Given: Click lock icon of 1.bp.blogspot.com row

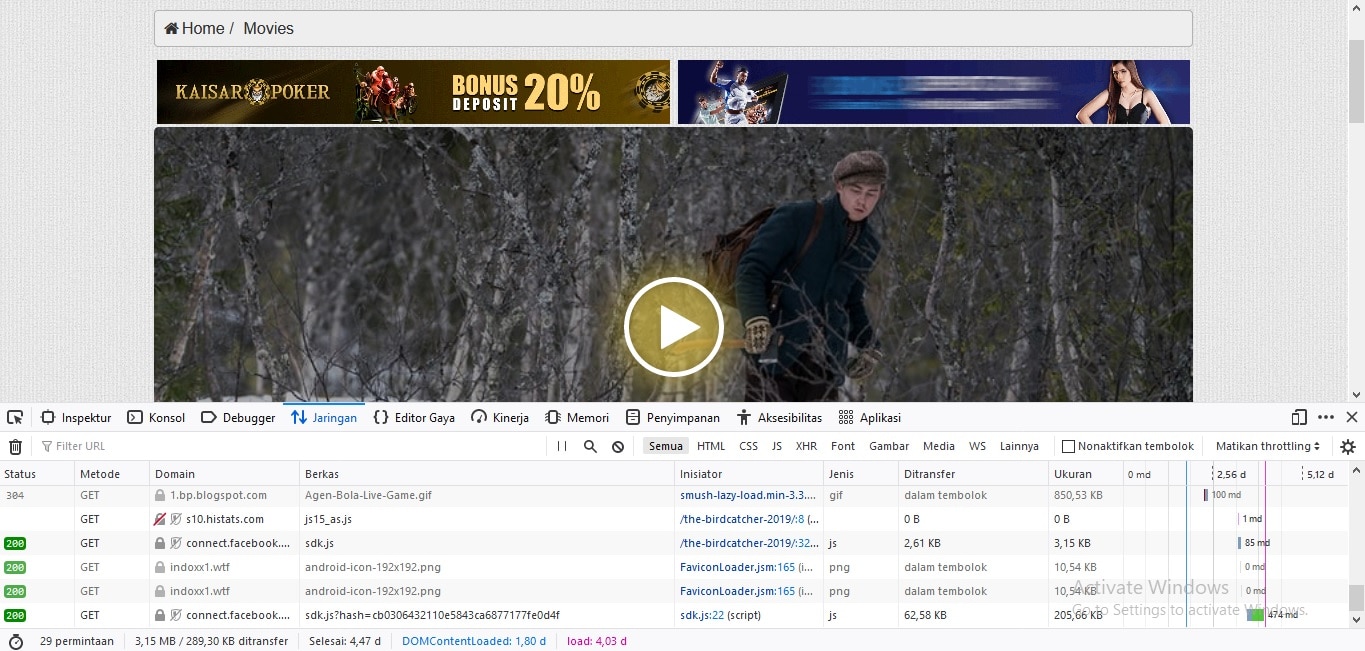Looking at the screenshot, I should (x=159, y=495).
